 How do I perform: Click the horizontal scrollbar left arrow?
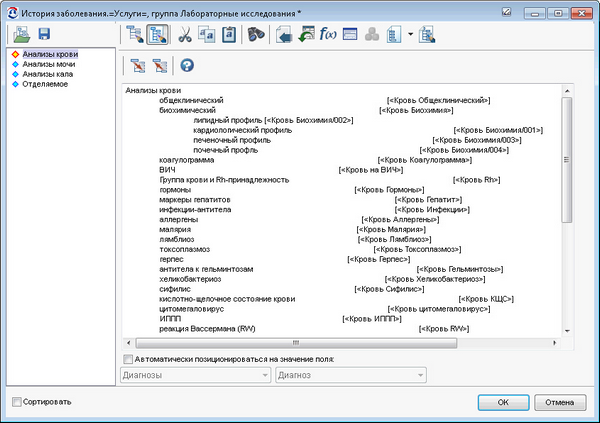[129, 343]
